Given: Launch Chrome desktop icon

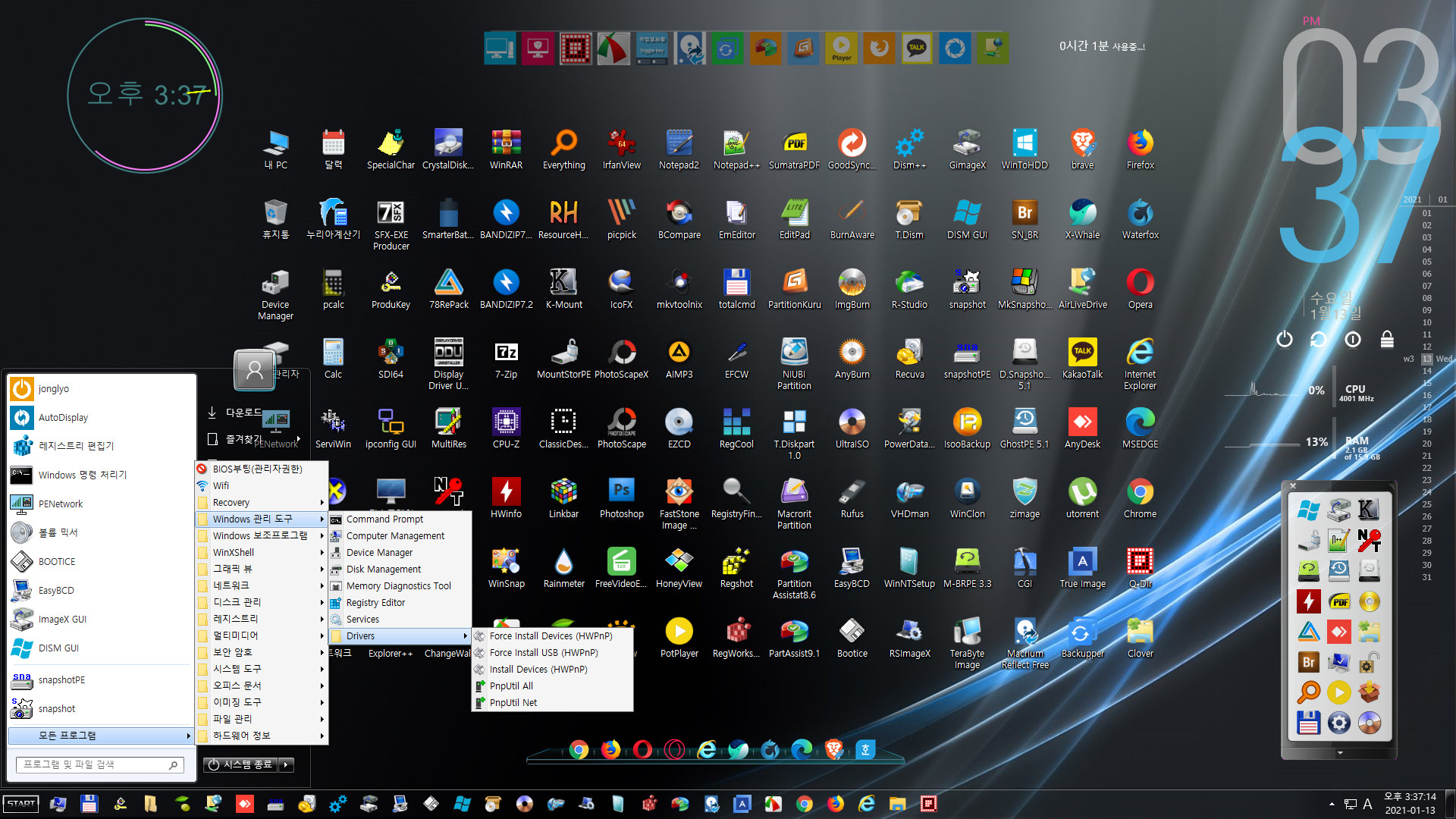Looking at the screenshot, I should (x=1140, y=497).
